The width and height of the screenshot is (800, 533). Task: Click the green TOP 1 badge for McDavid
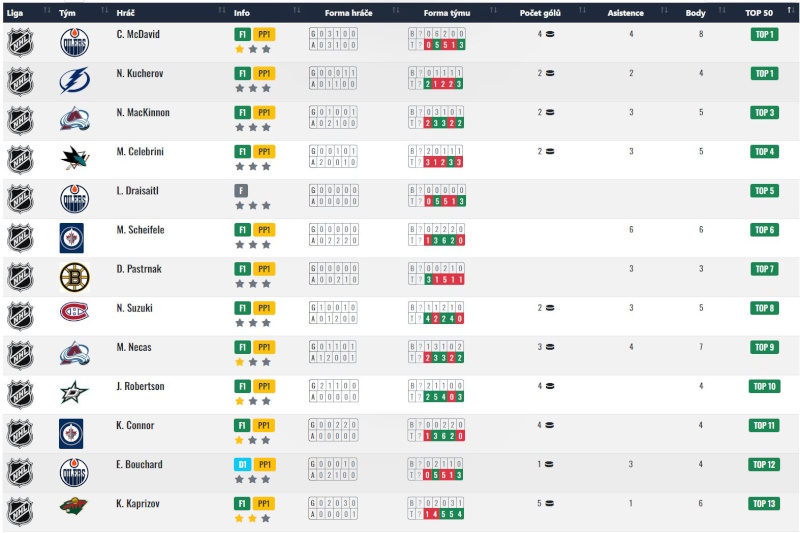click(x=764, y=34)
